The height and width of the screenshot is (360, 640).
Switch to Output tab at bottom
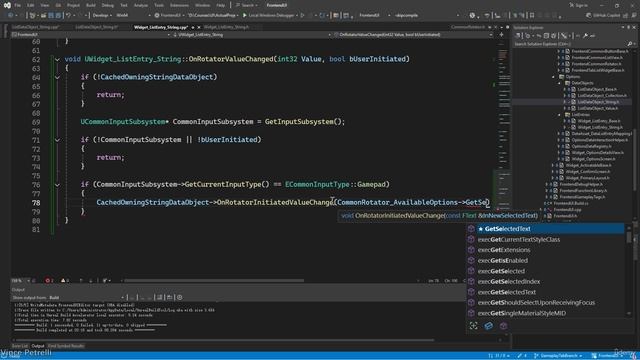(x=38, y=346)
